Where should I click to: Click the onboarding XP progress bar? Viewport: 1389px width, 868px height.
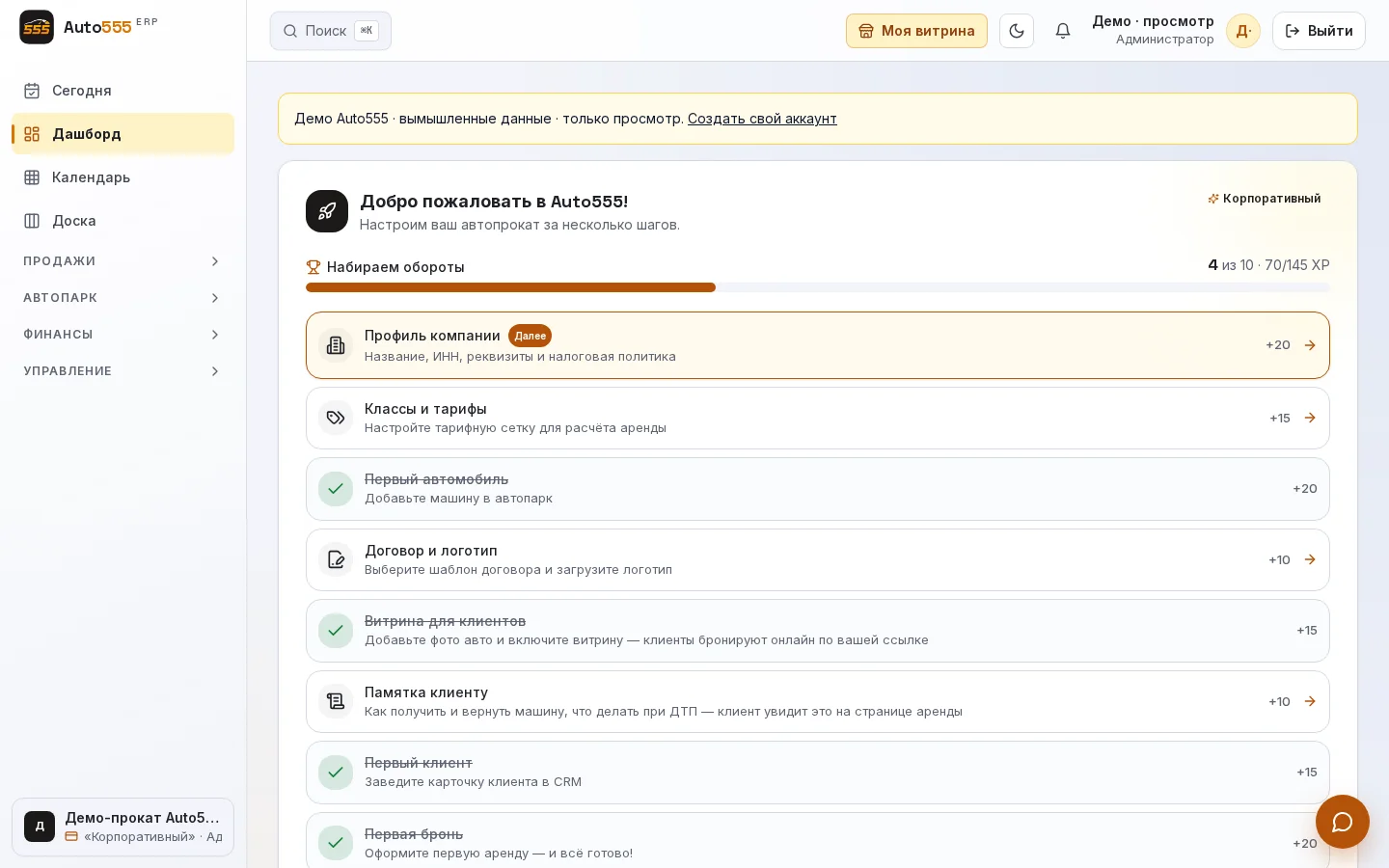[x=818, y=287]
